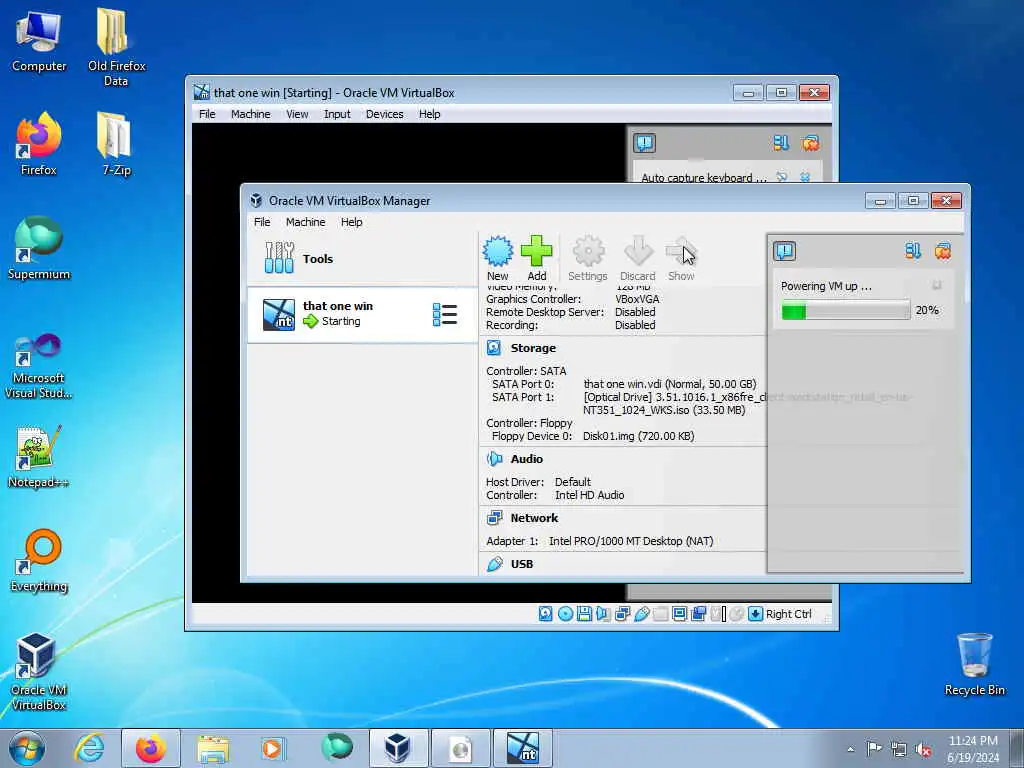
Task: Open Machine menu in VirtualBox Manager
Action: pyautogui.click(x=305, y=222)
